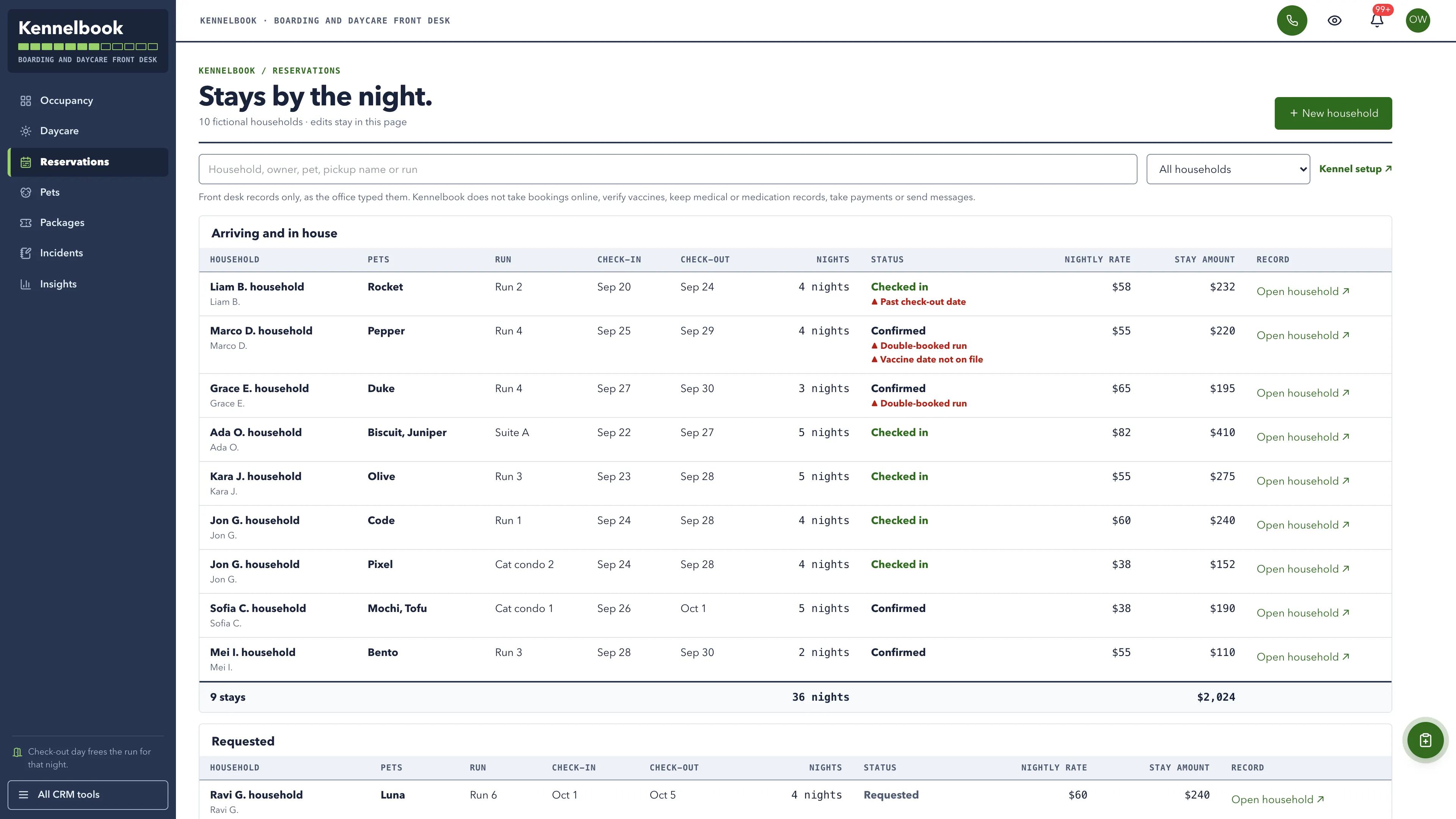The image size is (1456, 819).
Task: Click the KENNELBOOK breadcrumb link
Action: point(227,71)
